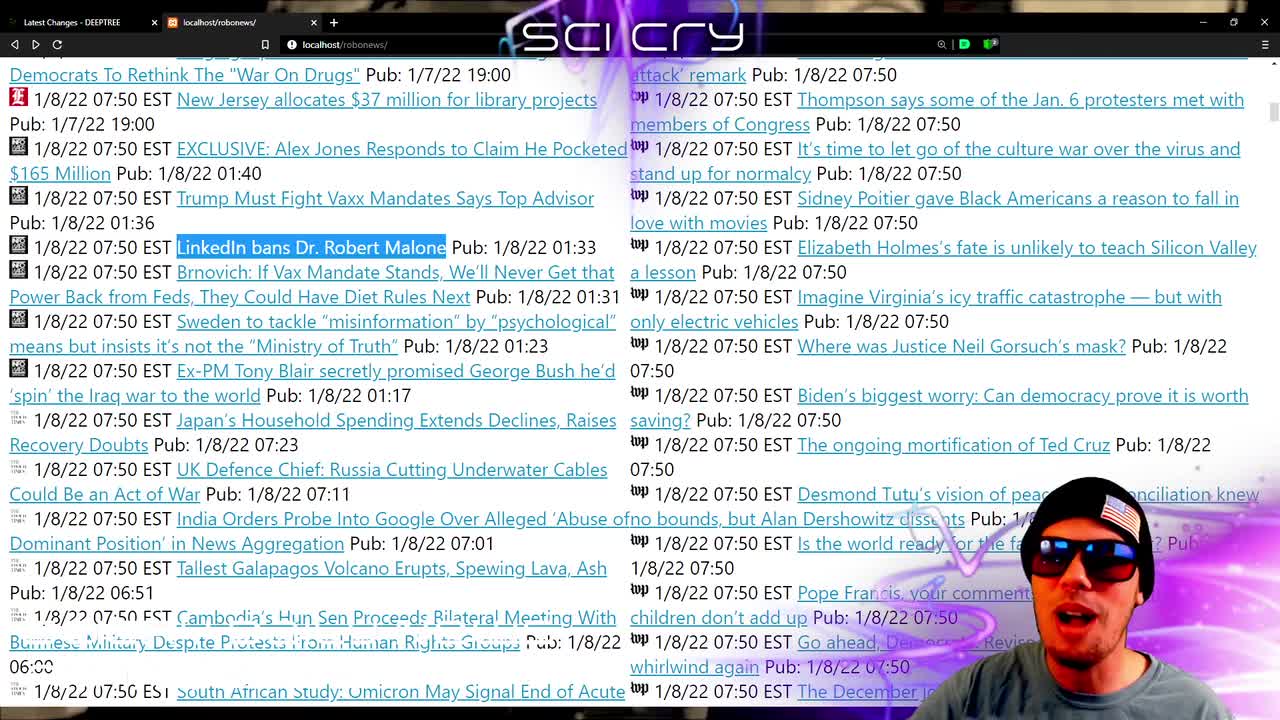Click WP icon beside Desmond Tutu article
This screenshot has height=720, width=1280.
[x=639, y=491]
